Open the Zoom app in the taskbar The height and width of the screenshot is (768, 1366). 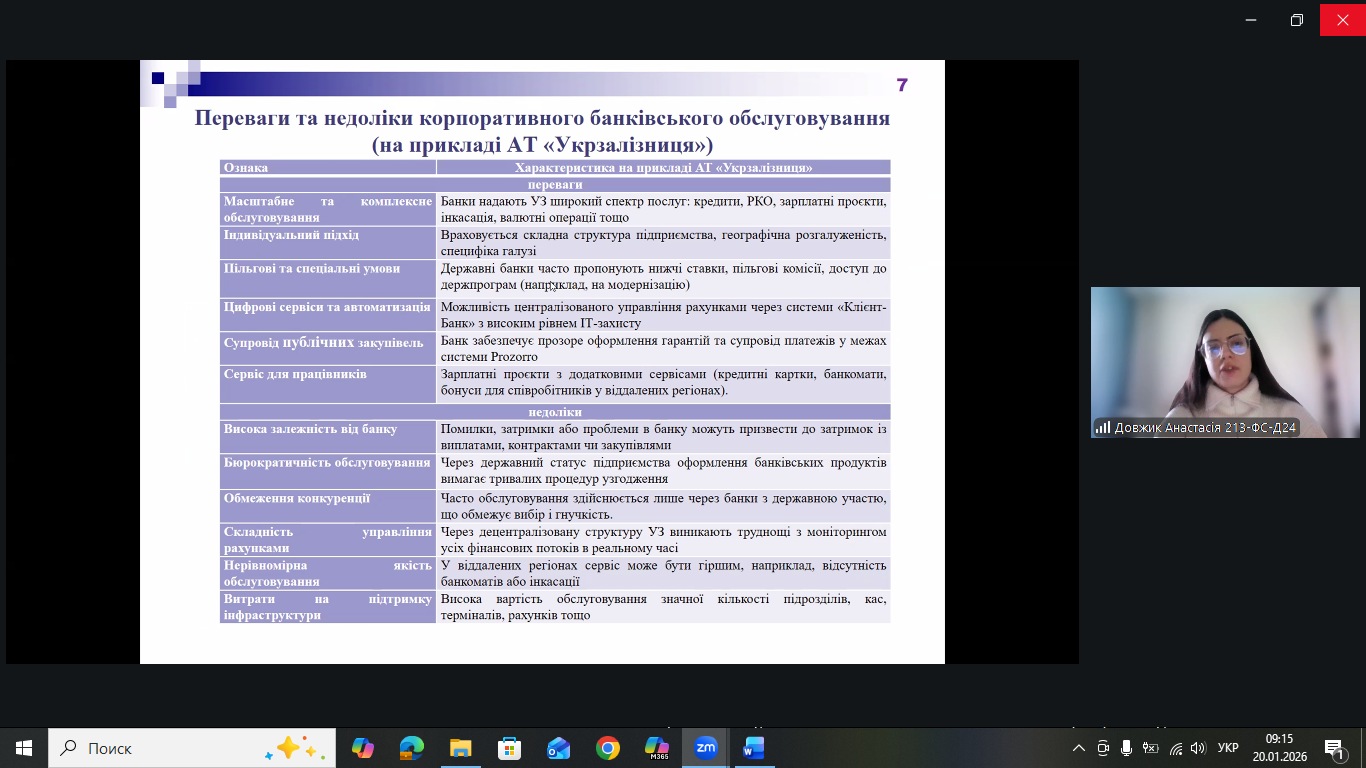(706, 748)
